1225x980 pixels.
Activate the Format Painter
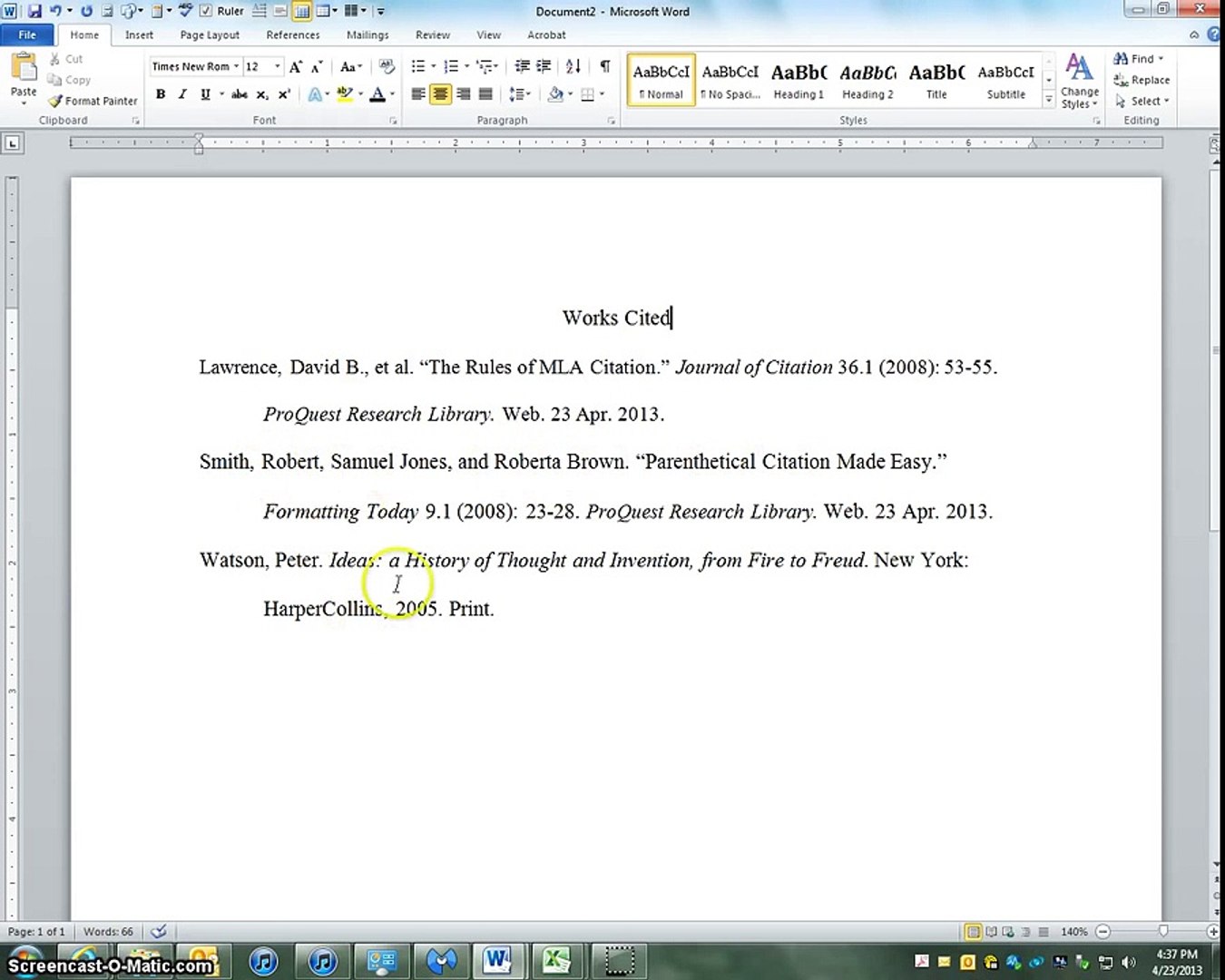point(93,101)
